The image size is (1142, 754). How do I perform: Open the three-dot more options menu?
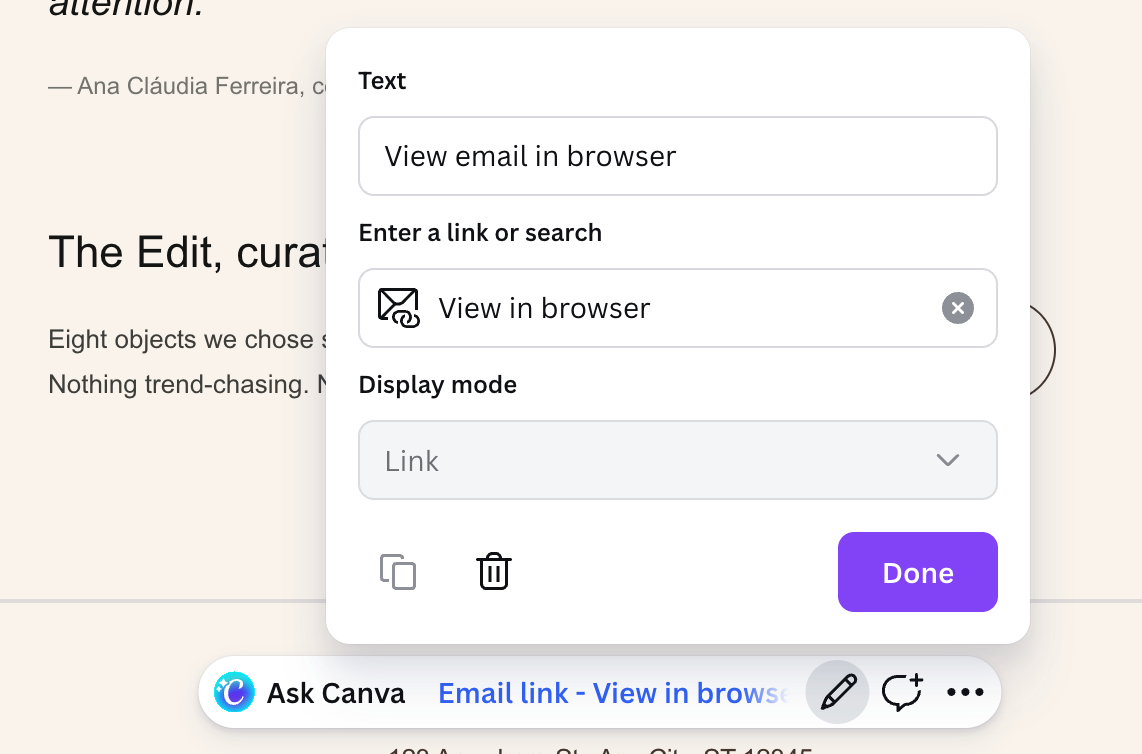pyautogui.click(x=965, y=692)
